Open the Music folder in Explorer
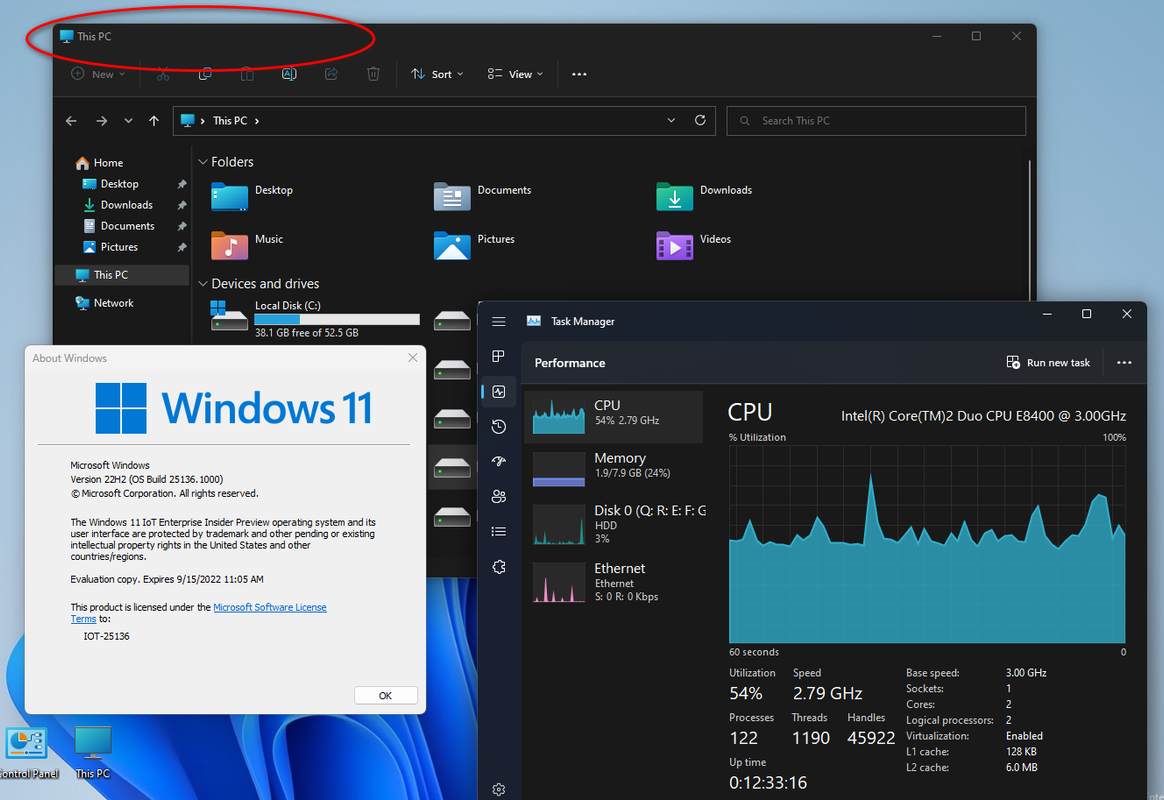 248,244
